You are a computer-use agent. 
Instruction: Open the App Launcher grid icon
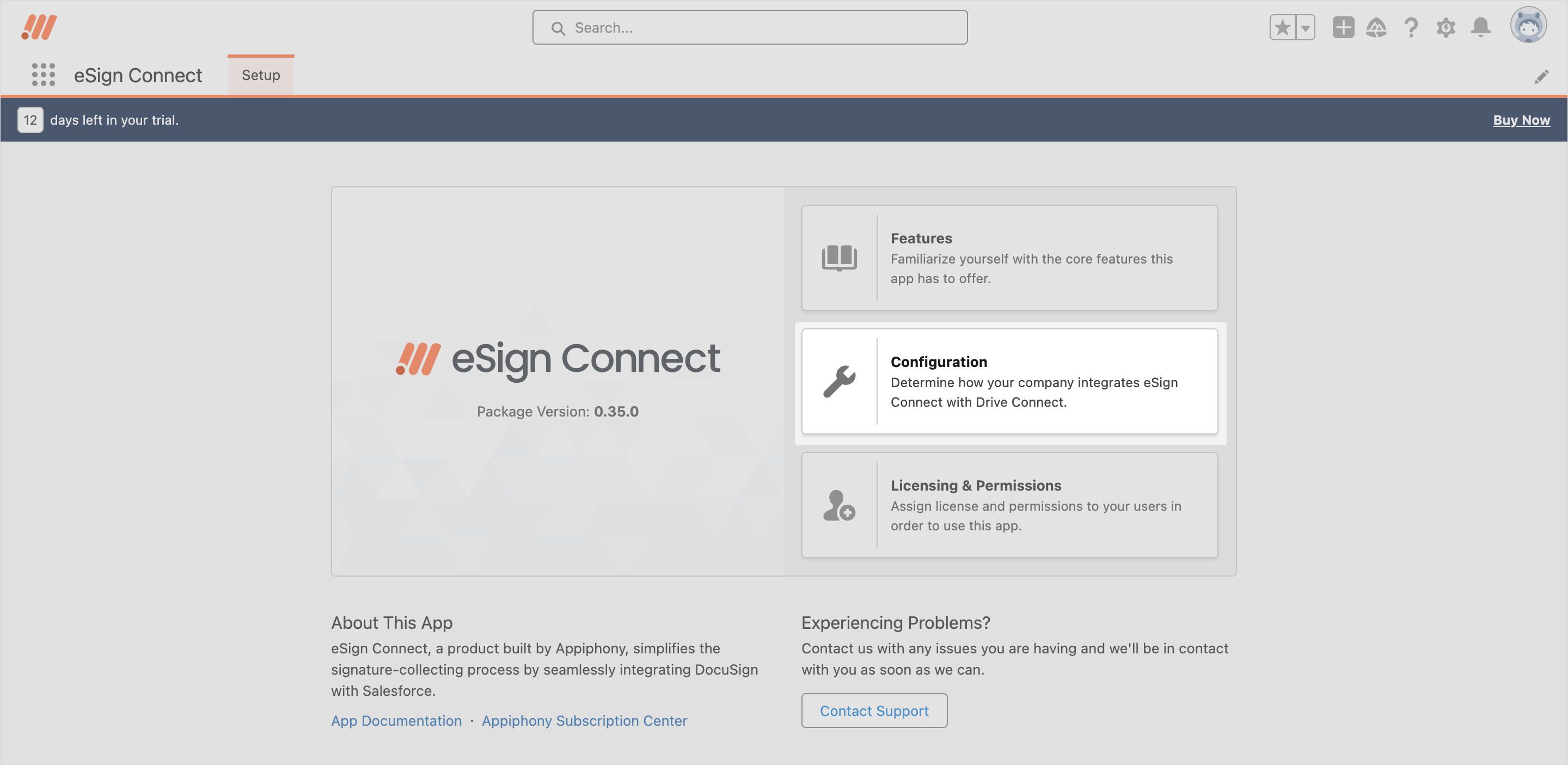[x=43, y=75]
